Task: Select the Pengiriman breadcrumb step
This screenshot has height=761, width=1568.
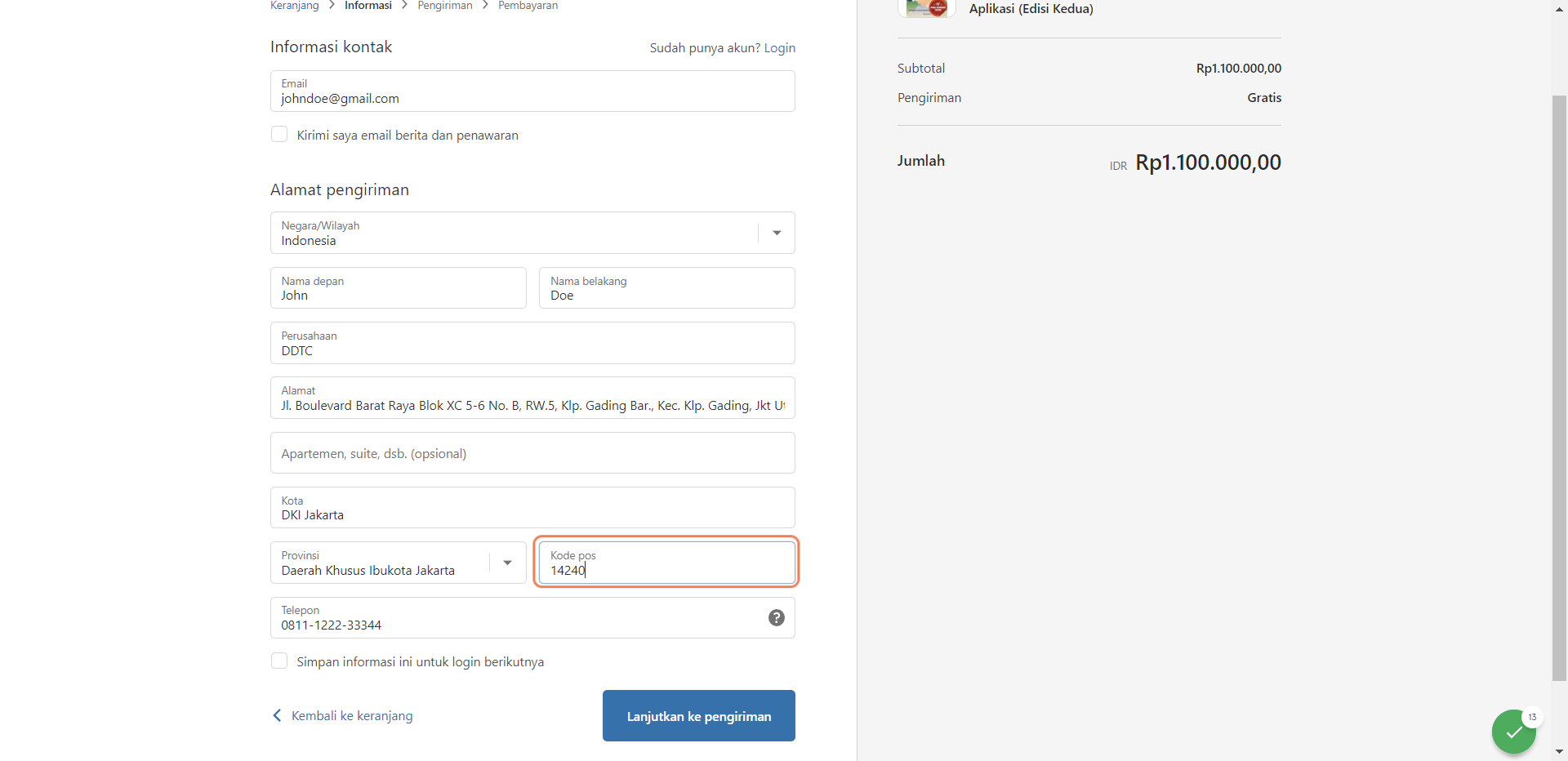Action: click(x=445, y=6)
